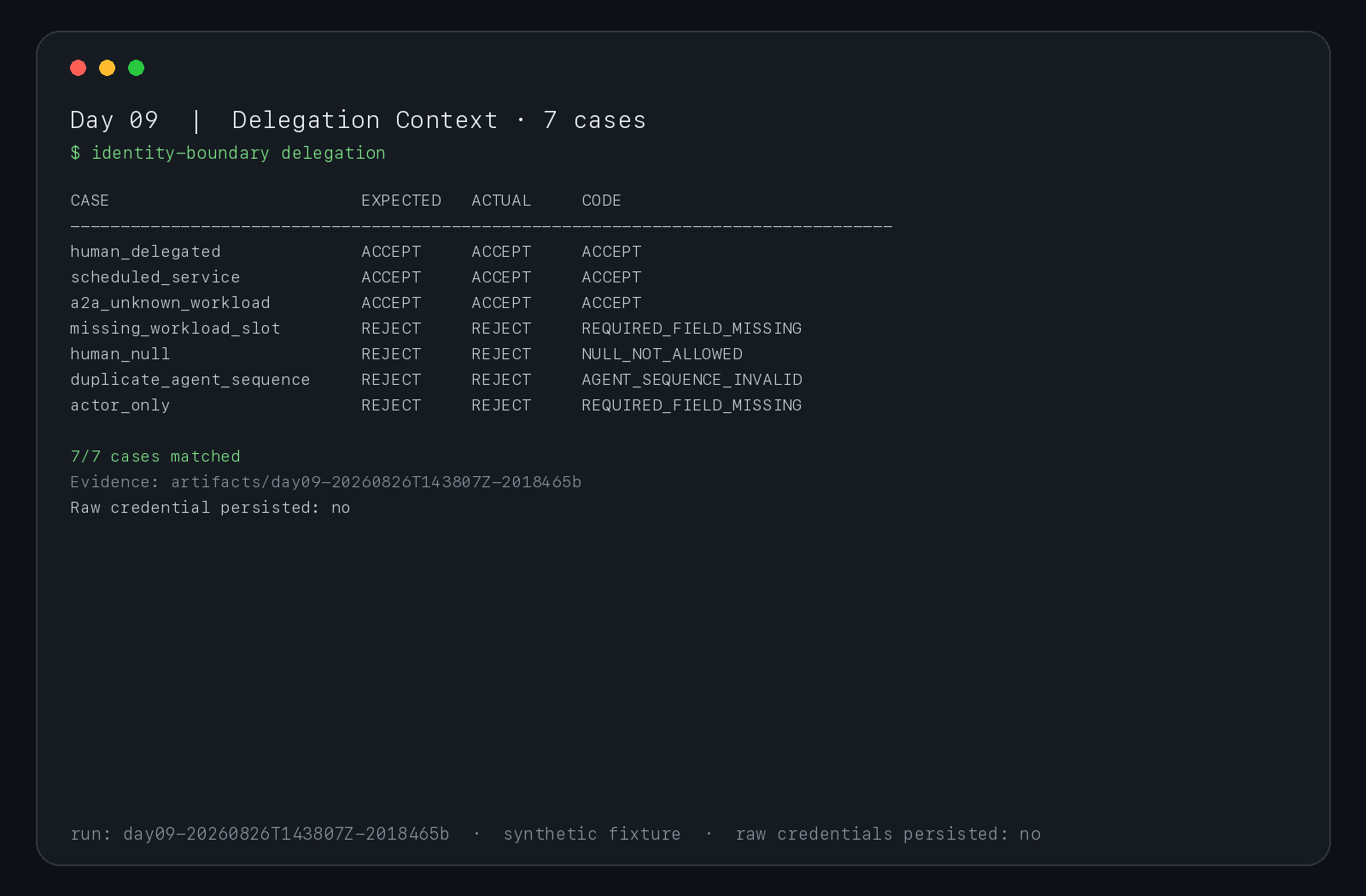The image size is (1366, 896).
Task: Click the CASE column header
Action: pyautogui.click(x=90, y=201)
